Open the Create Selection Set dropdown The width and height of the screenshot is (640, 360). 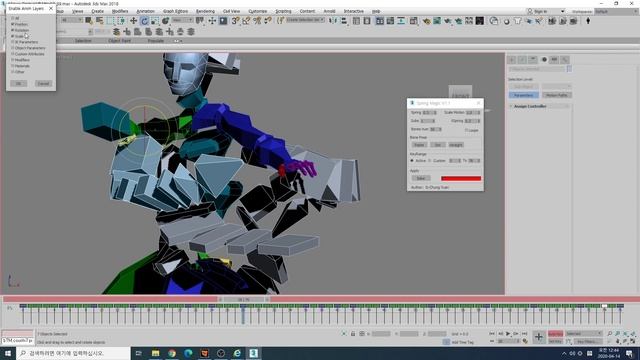coord(305,20)
